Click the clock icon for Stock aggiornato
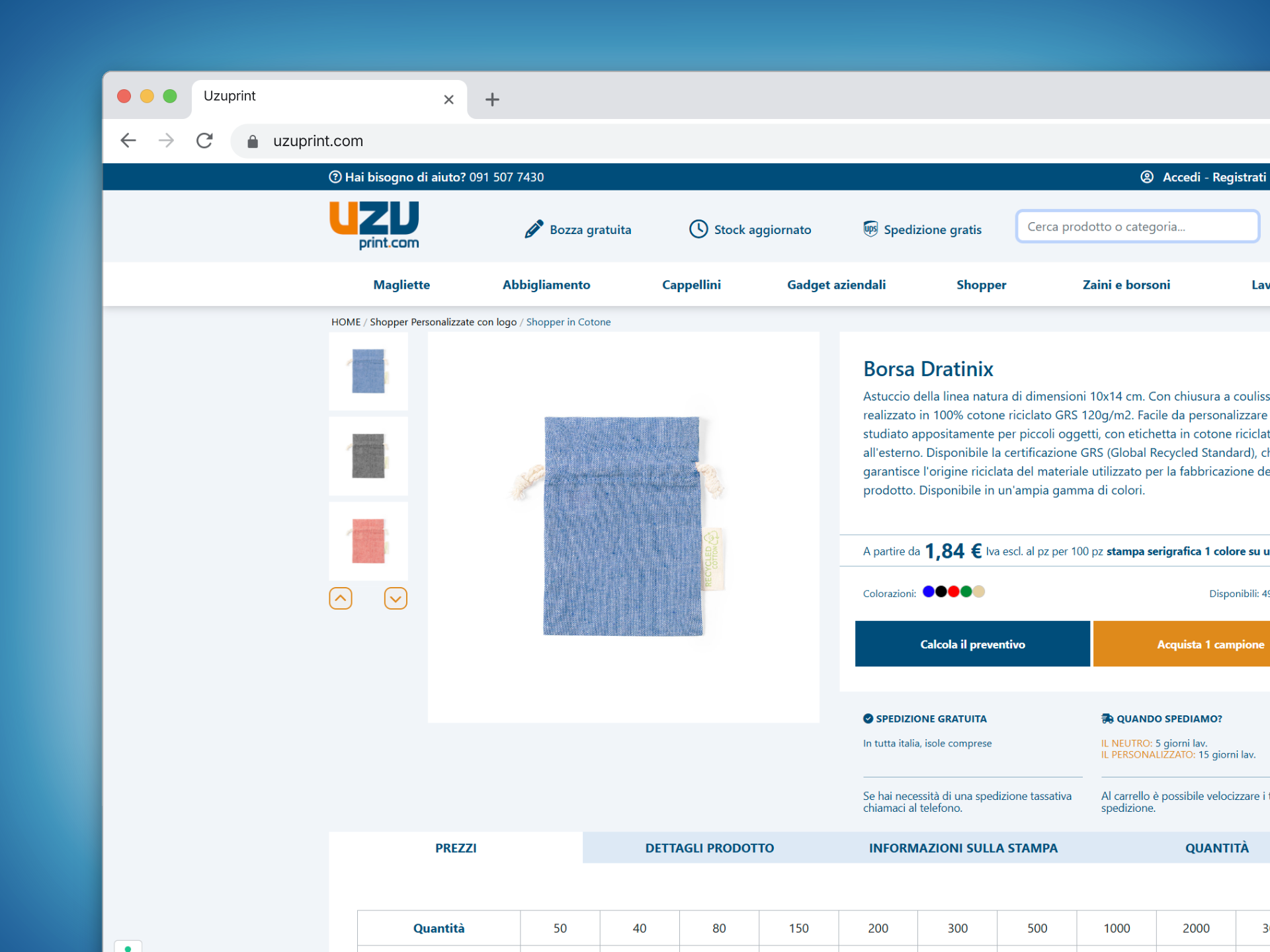 click(x=698, y=229)
